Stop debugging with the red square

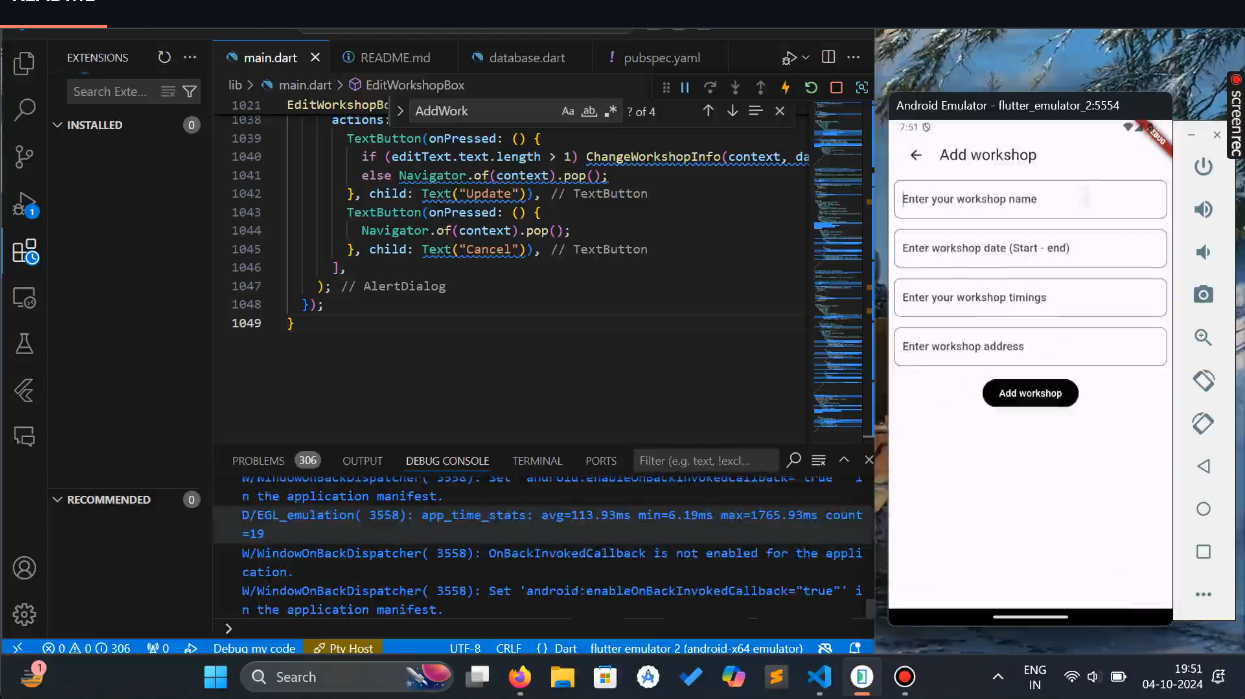coord(836,88)
